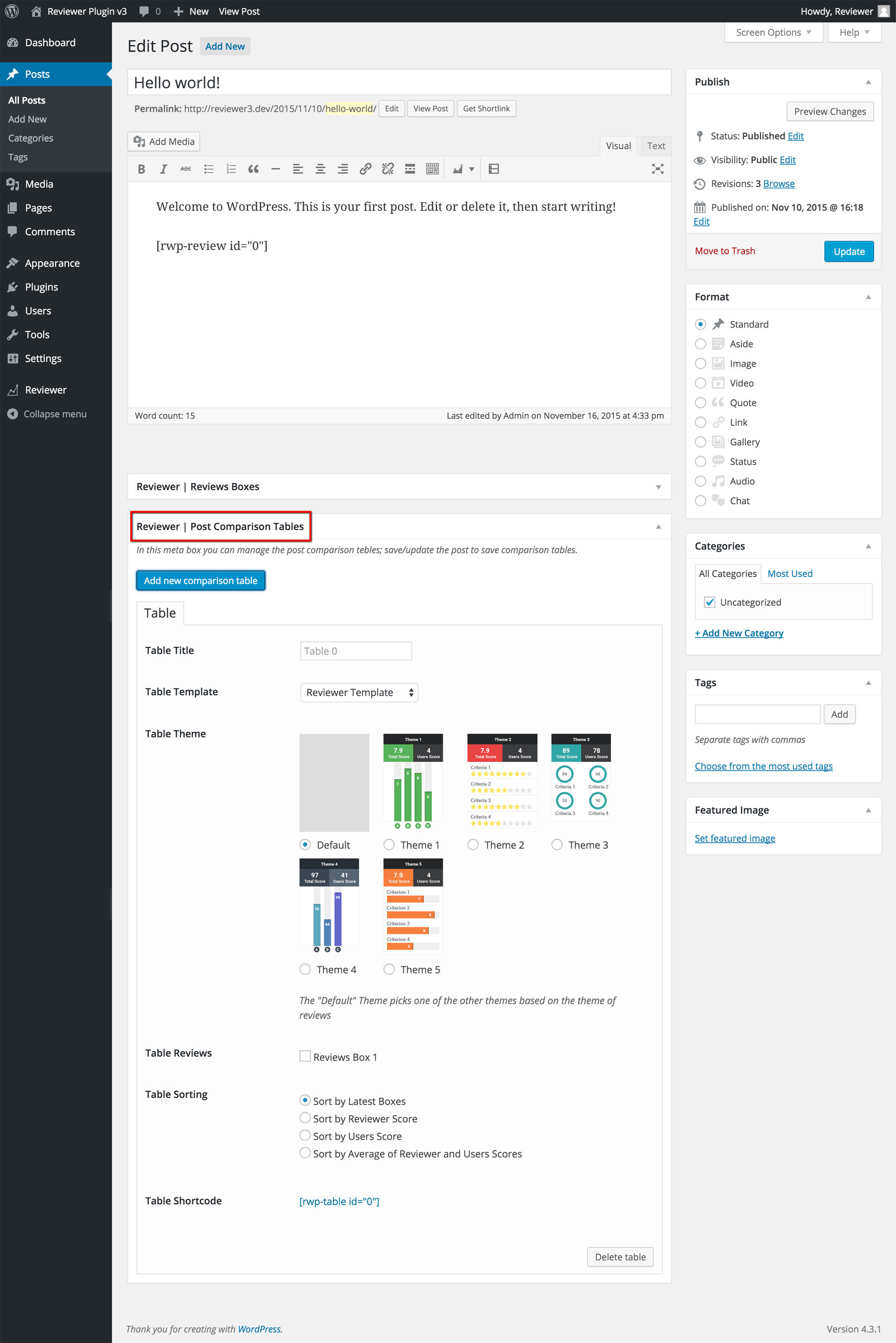
Task: Insert horizontal line
Action: pos(276,169)
